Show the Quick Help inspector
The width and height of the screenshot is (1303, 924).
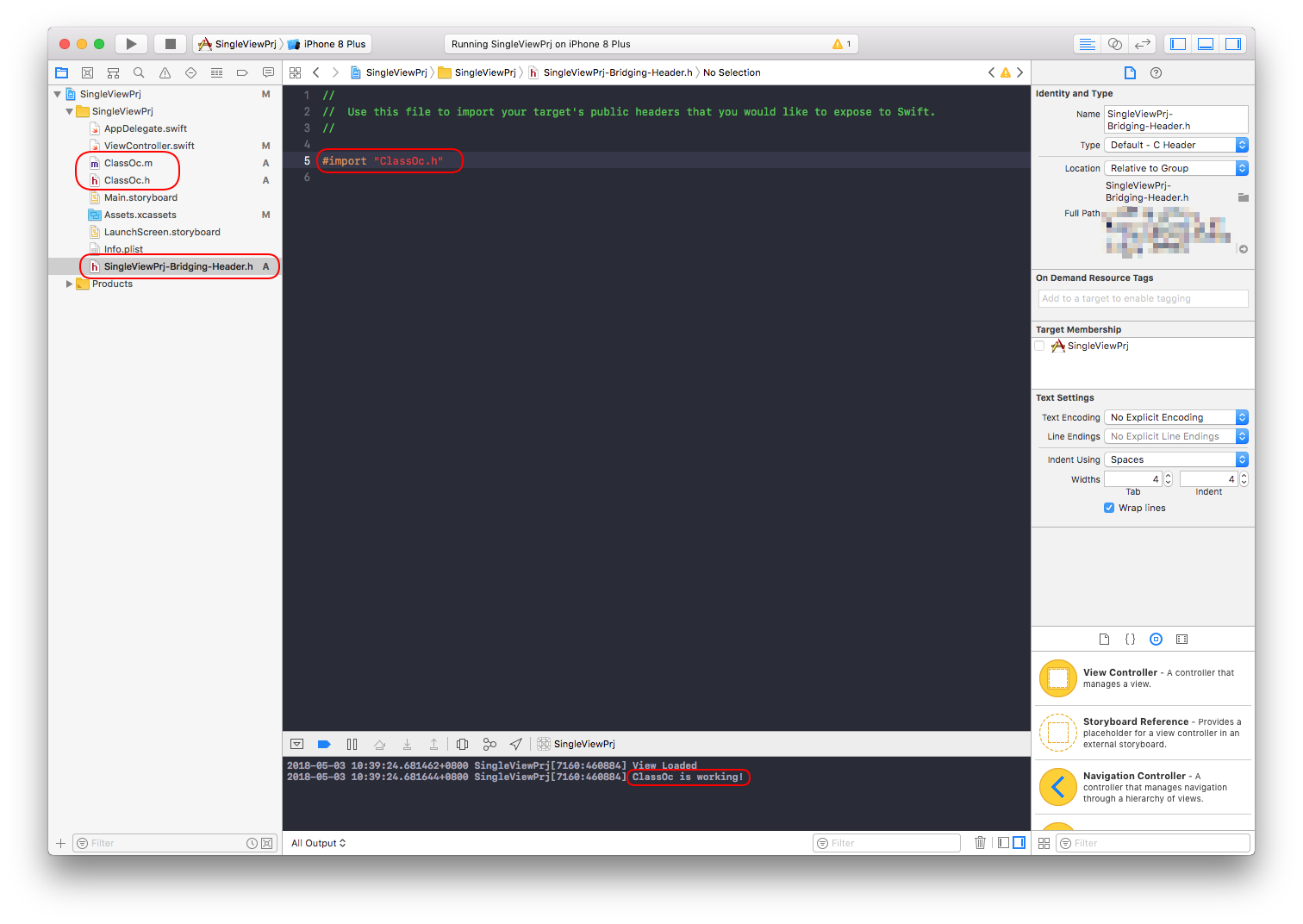(1156, 73)
